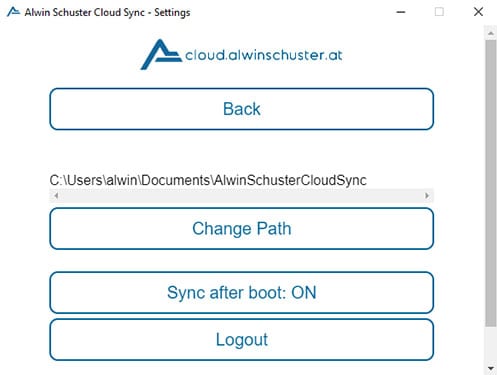Click the sync folder path text
This screenshot has height=375, width=497.
(208, 180)
